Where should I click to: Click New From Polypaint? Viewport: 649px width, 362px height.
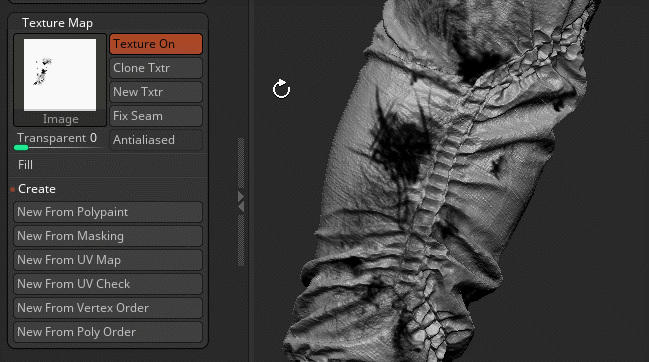point(108,212)
